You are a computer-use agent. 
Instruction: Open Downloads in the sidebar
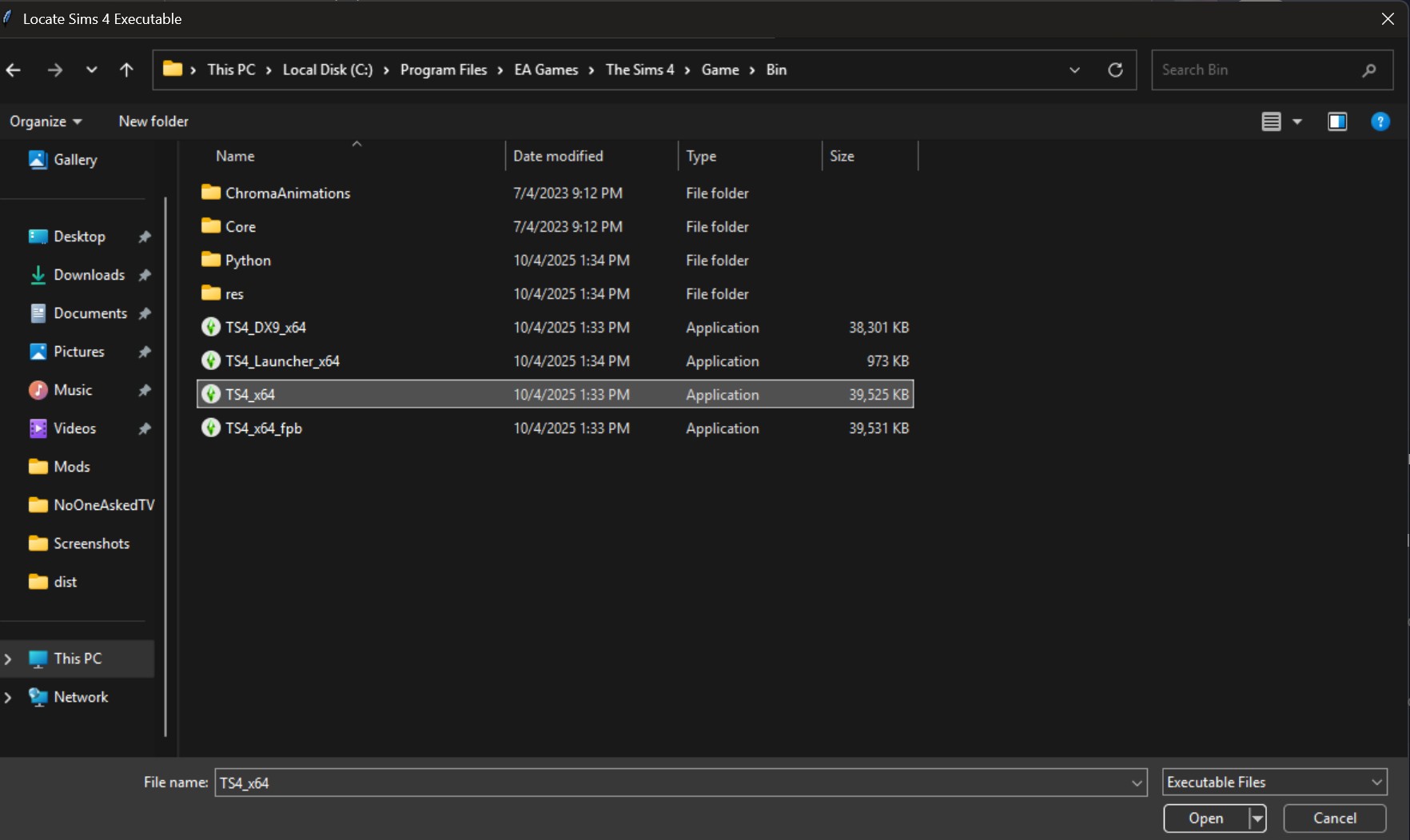pos(89,275)
